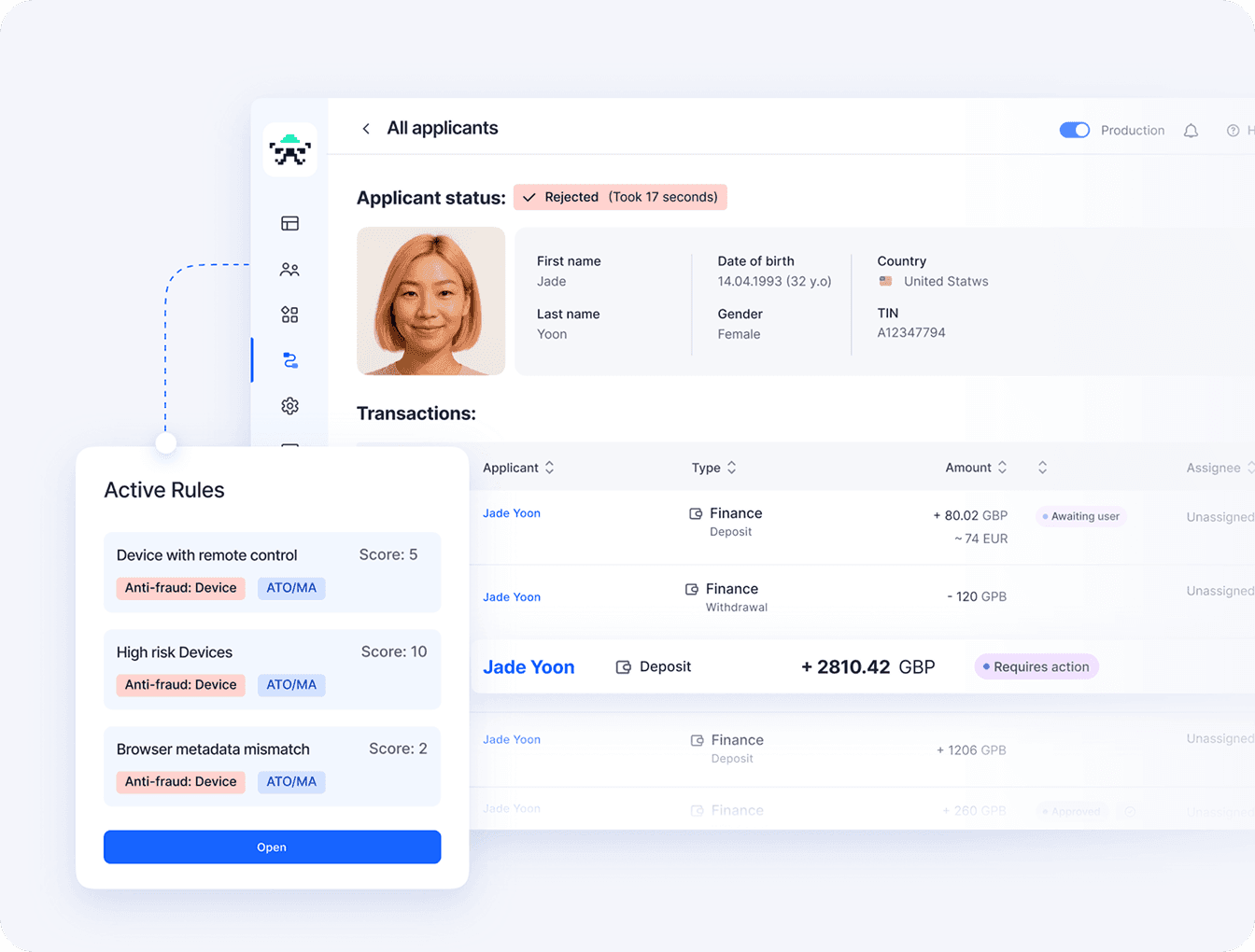This screenshot has width=1255, height=952.
Task: Click the app logo in sidebar
Action: click(289, 149)
